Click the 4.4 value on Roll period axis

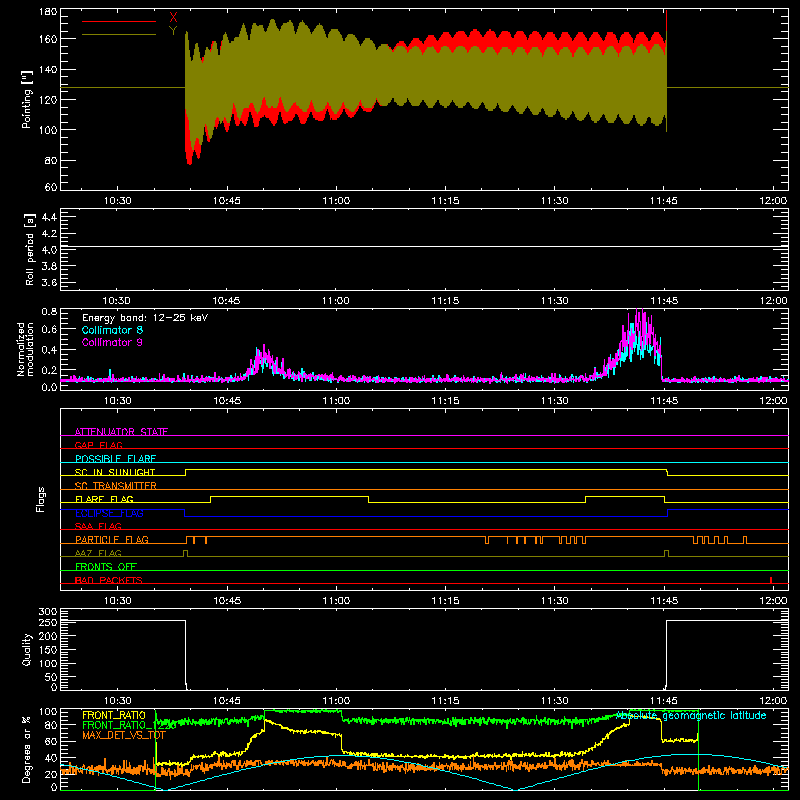[x=49, y=217]
